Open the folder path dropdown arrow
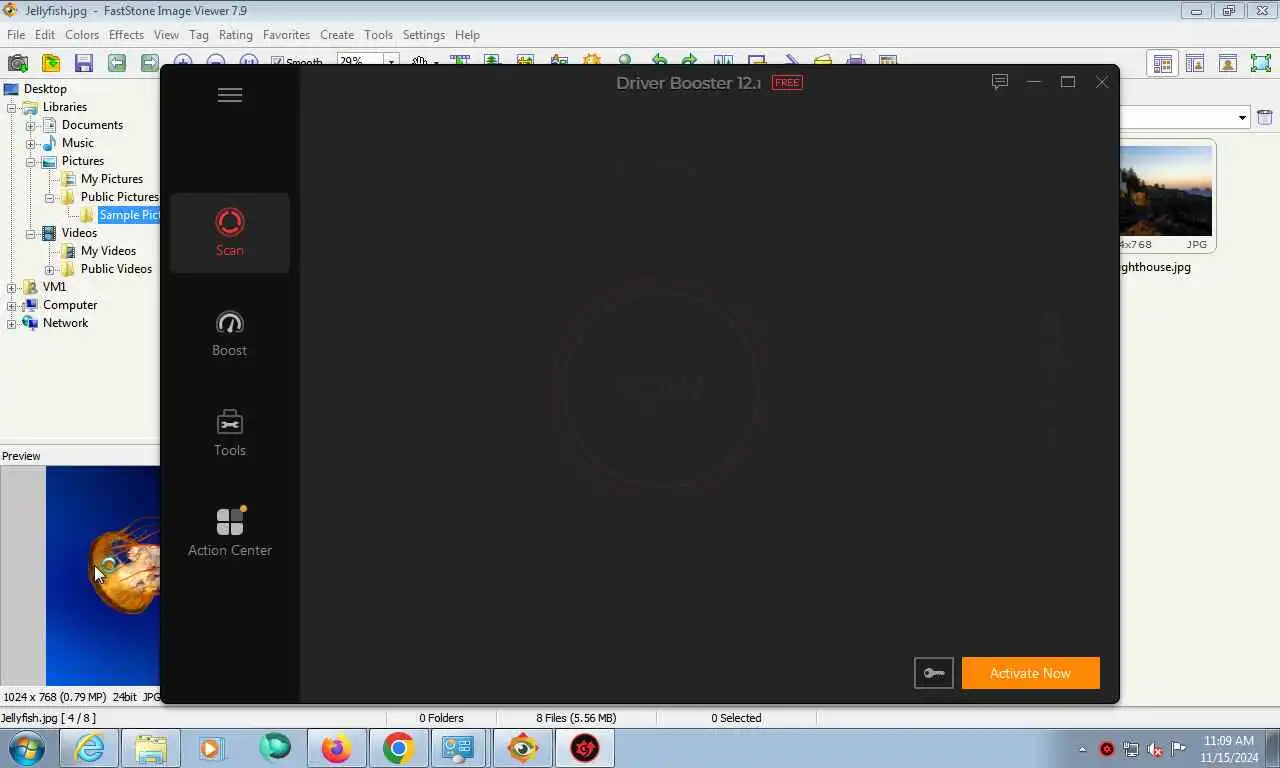This screenshot has height=768, width=1280. 1242,117
